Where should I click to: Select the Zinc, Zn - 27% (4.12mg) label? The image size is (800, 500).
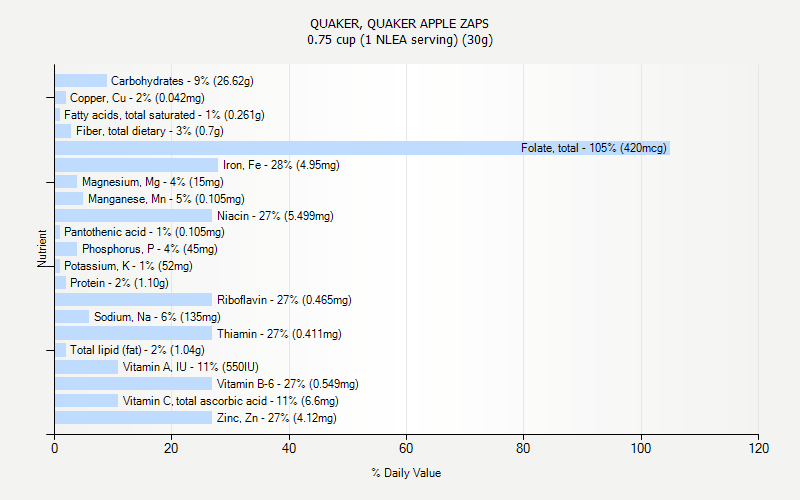(277, 418)
